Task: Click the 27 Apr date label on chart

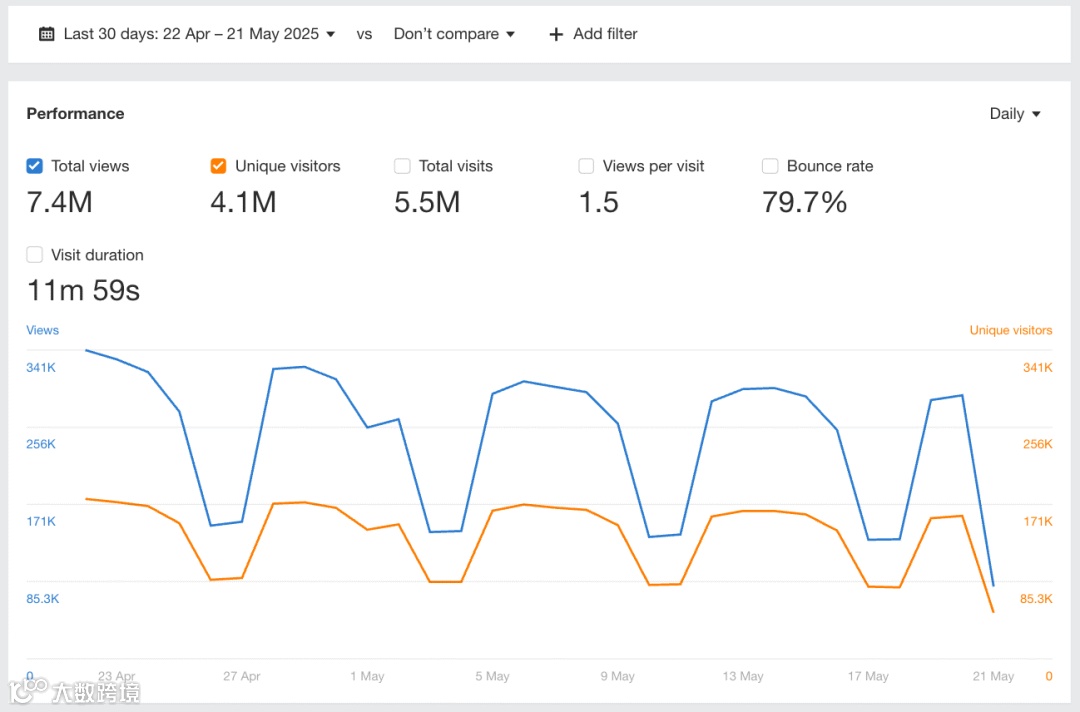Action: 242,676
